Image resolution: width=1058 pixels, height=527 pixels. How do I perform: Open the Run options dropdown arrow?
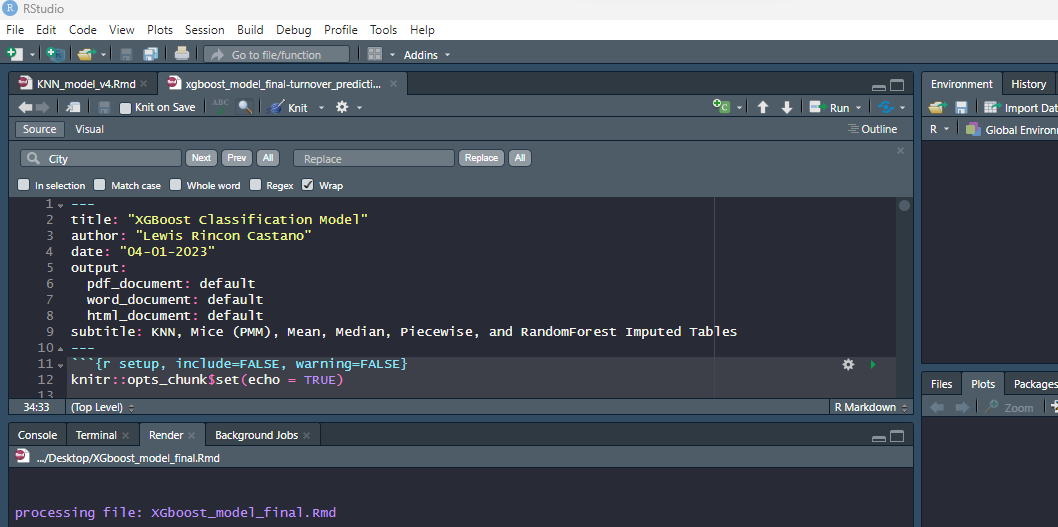tap(858, 108)
